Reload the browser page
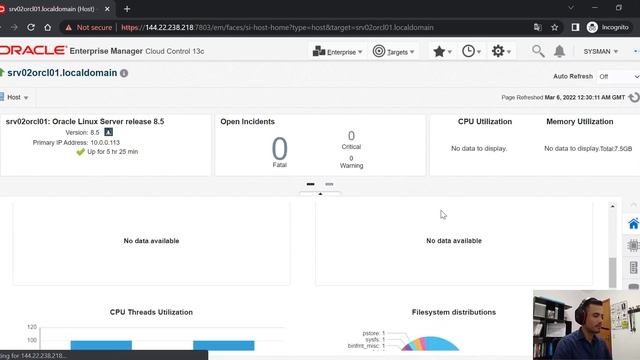Viewport: 640px width, 360px height. click(31, 27)
